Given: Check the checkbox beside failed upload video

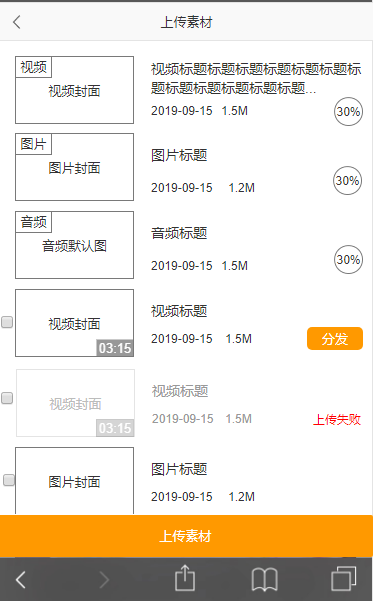Looking at the screenshot, I should pos(7,398).
